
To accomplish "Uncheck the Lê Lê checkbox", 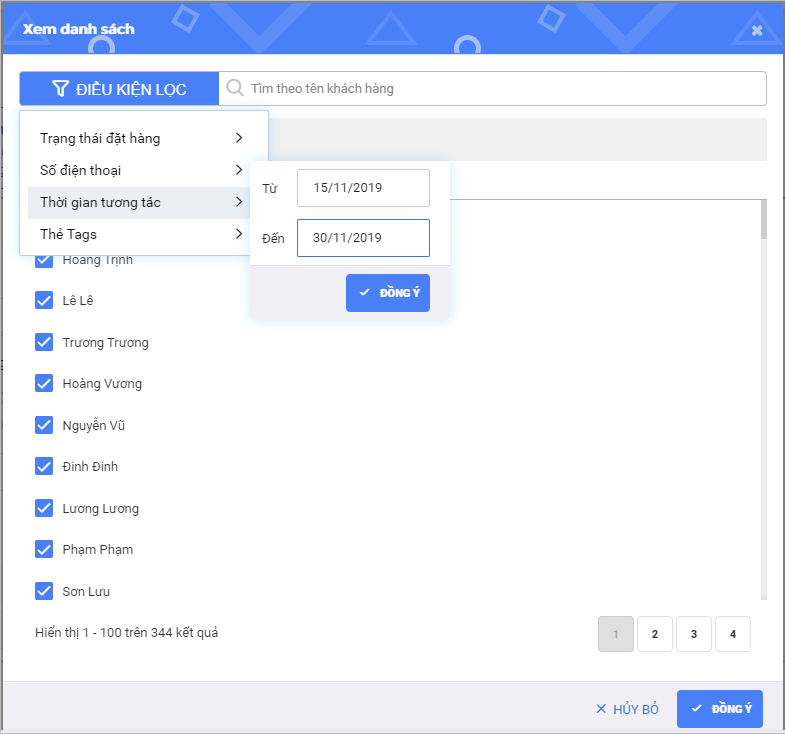I will click(44, 300).
